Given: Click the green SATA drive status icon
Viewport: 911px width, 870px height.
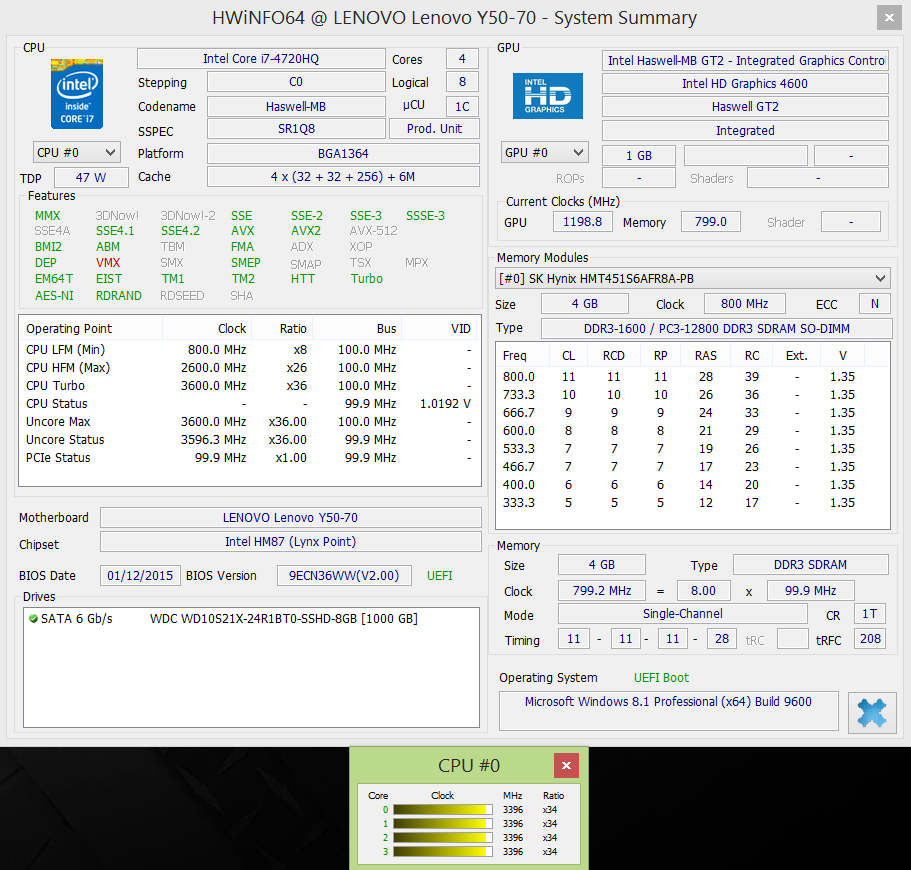Looking at the screenshot, I should click(33, 618).
